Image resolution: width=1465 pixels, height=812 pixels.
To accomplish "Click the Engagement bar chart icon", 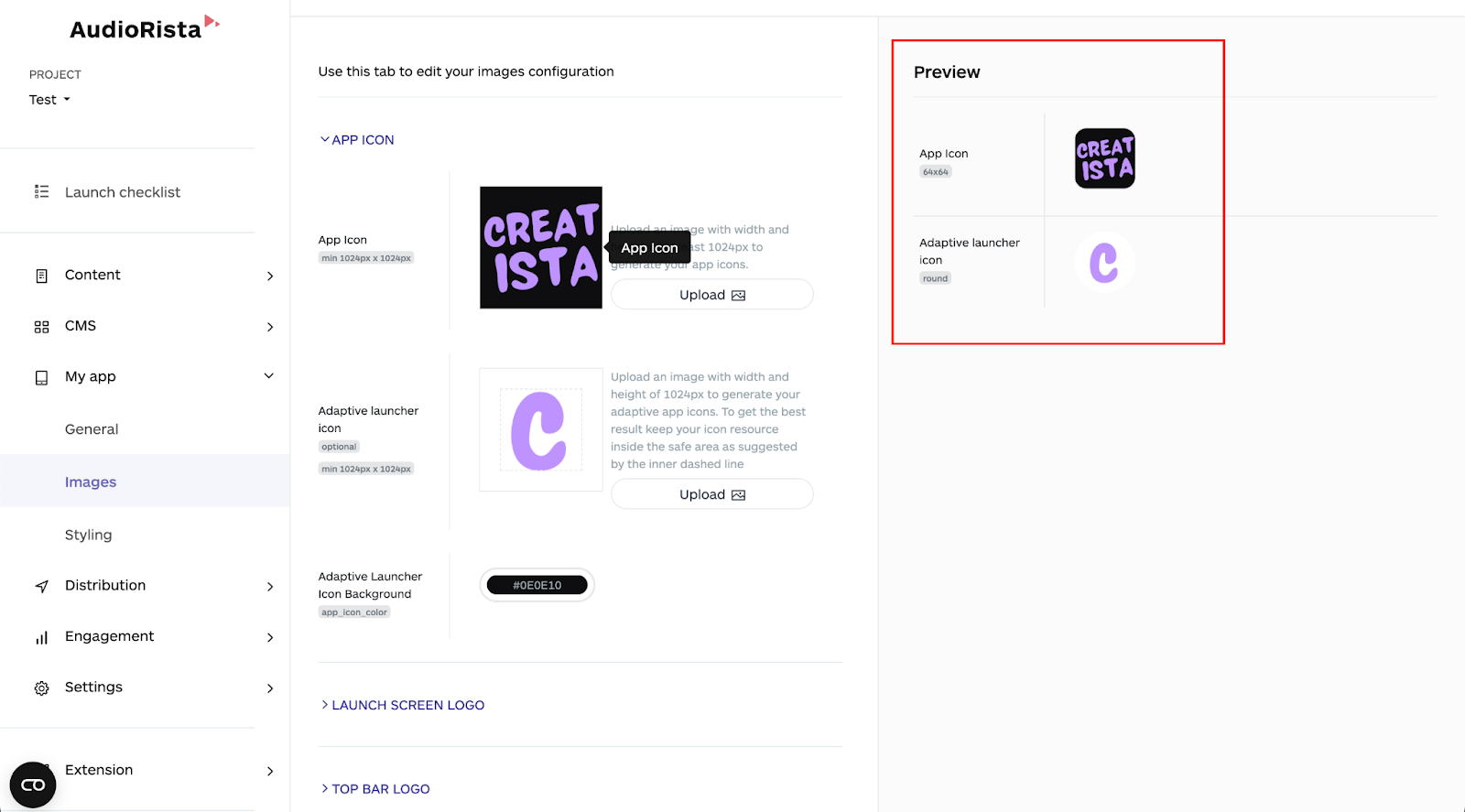I will point(41,637).
